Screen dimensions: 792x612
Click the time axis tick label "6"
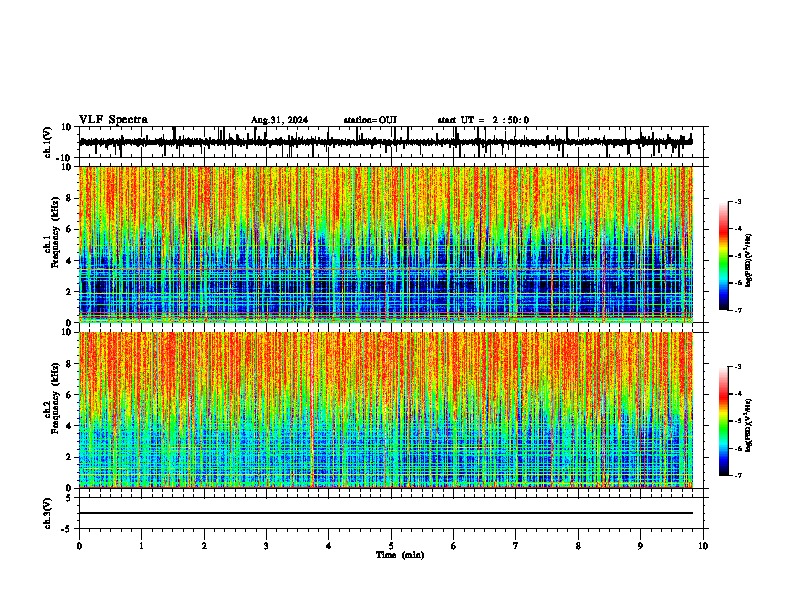click(454, 546)
